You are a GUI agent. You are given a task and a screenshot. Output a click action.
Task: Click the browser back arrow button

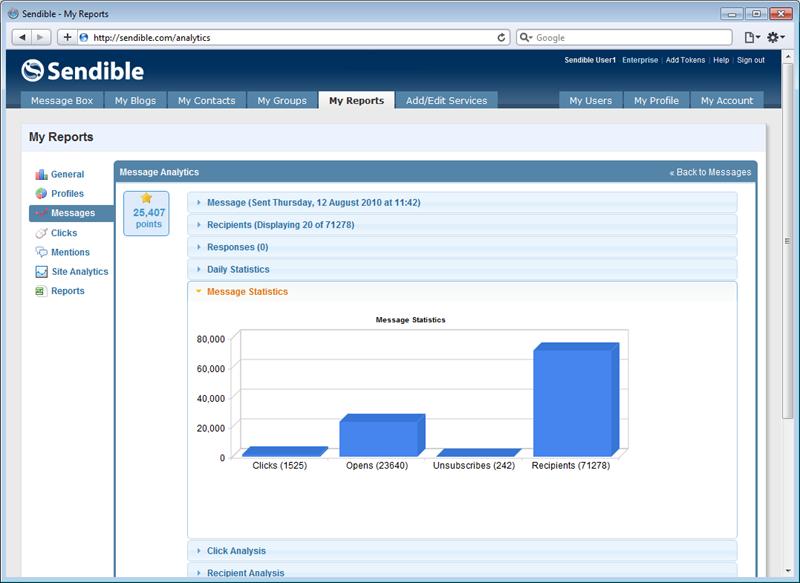tap(22, 37)
